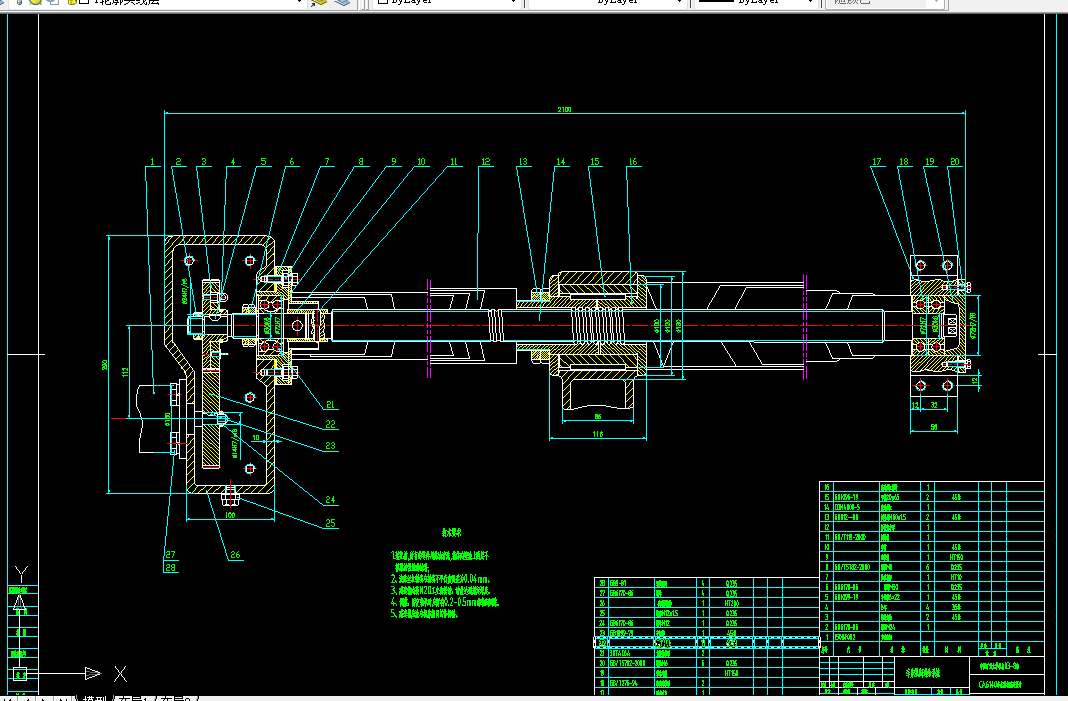1068x701 pixels.
Task: Select part callout number 1
Action: pos(152,162)
